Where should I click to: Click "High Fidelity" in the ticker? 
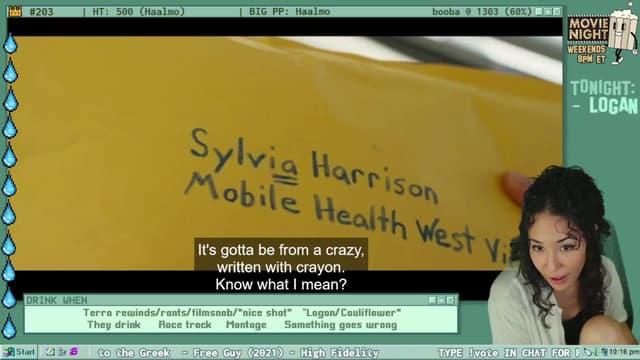pos(340,353)
